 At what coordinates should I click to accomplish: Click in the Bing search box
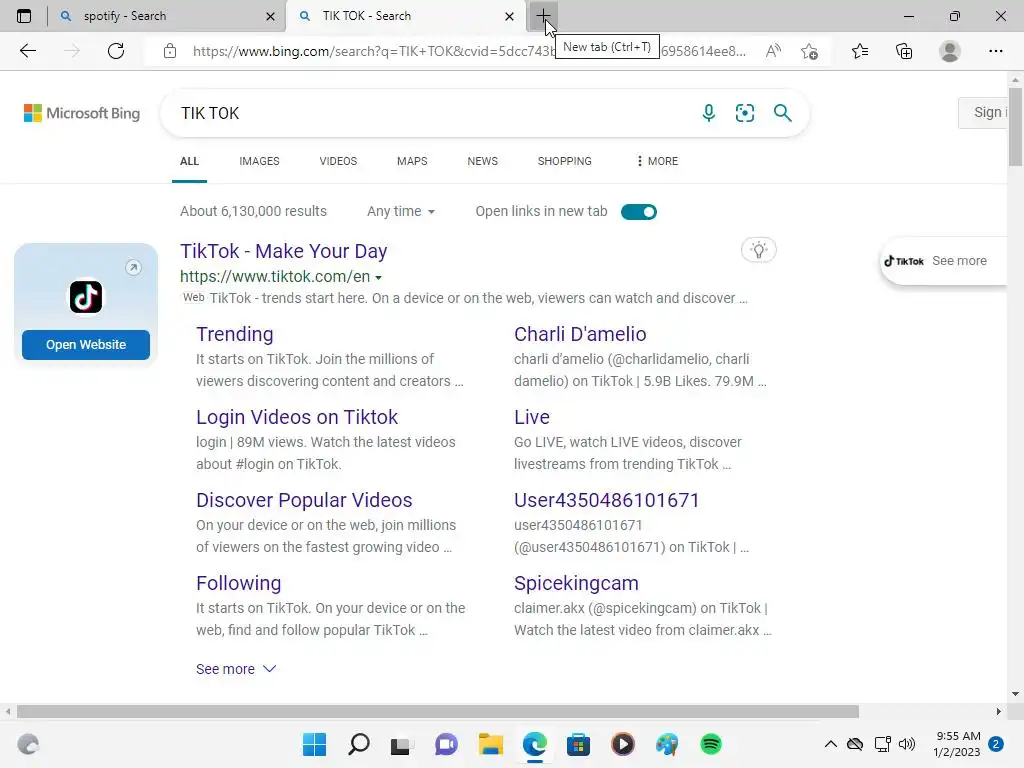click(431, 113)
